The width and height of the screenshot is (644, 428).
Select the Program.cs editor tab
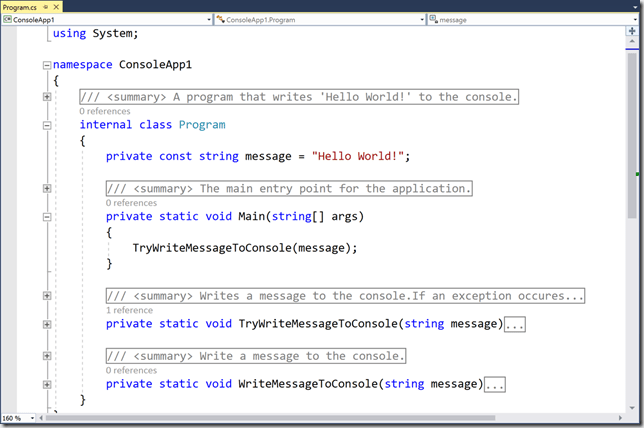20,6
